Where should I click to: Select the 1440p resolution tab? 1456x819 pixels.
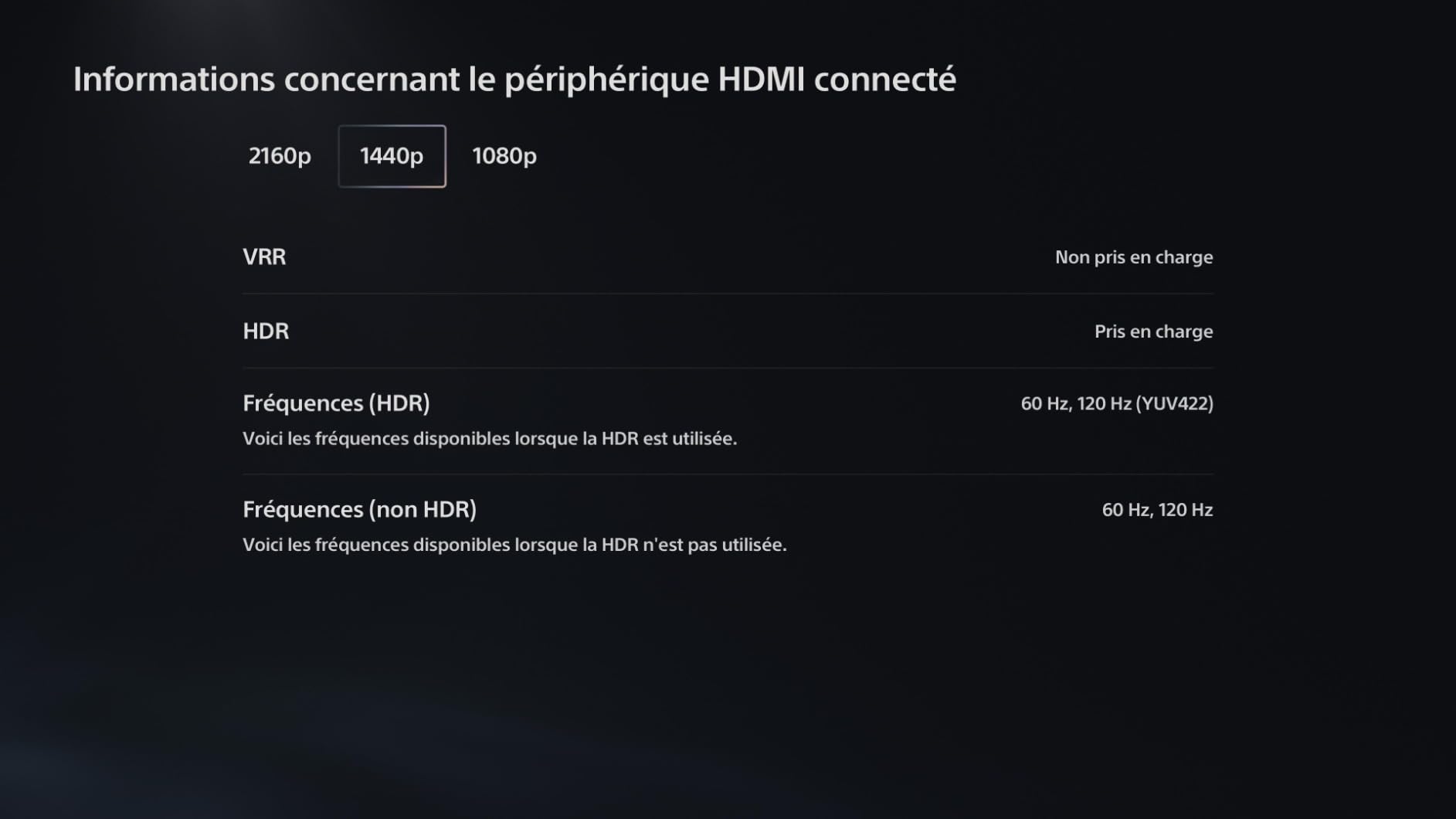pos(392,156)
